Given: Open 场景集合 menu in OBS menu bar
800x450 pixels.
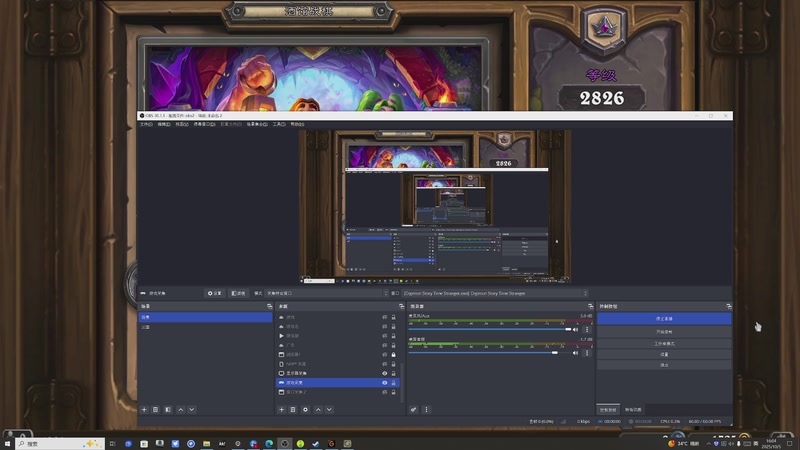Looking at the screenshot, I should 257,124.
